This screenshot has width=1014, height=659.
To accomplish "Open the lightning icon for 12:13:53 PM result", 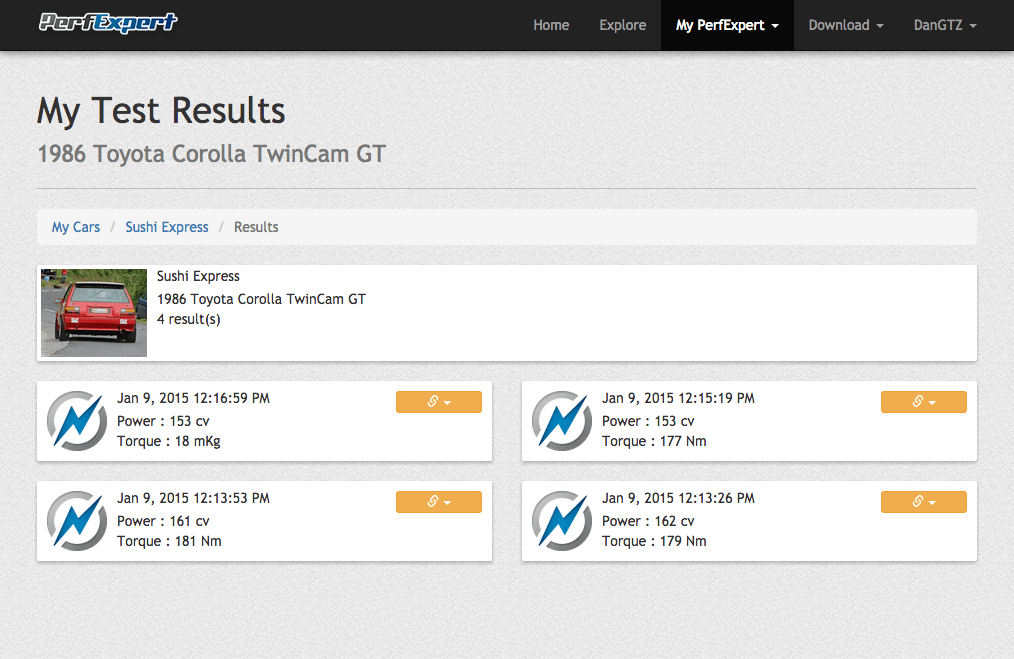I will (x=77, y=521).
